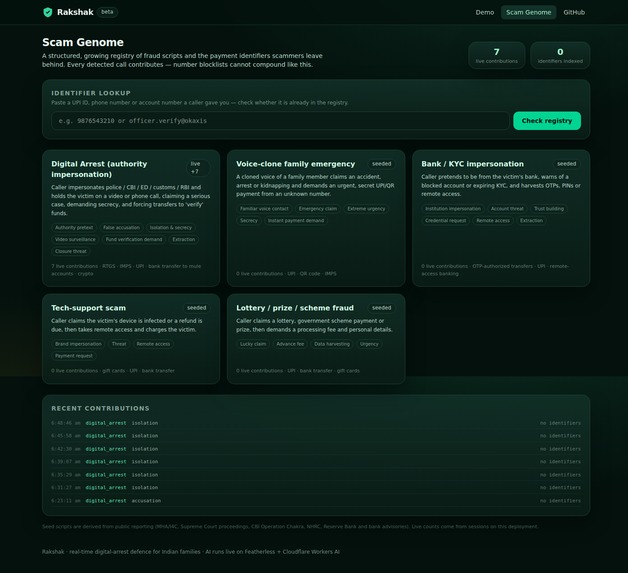Screen dimensions: 628x573
Task: Open the Demo nav item
Action: [485, 12]
